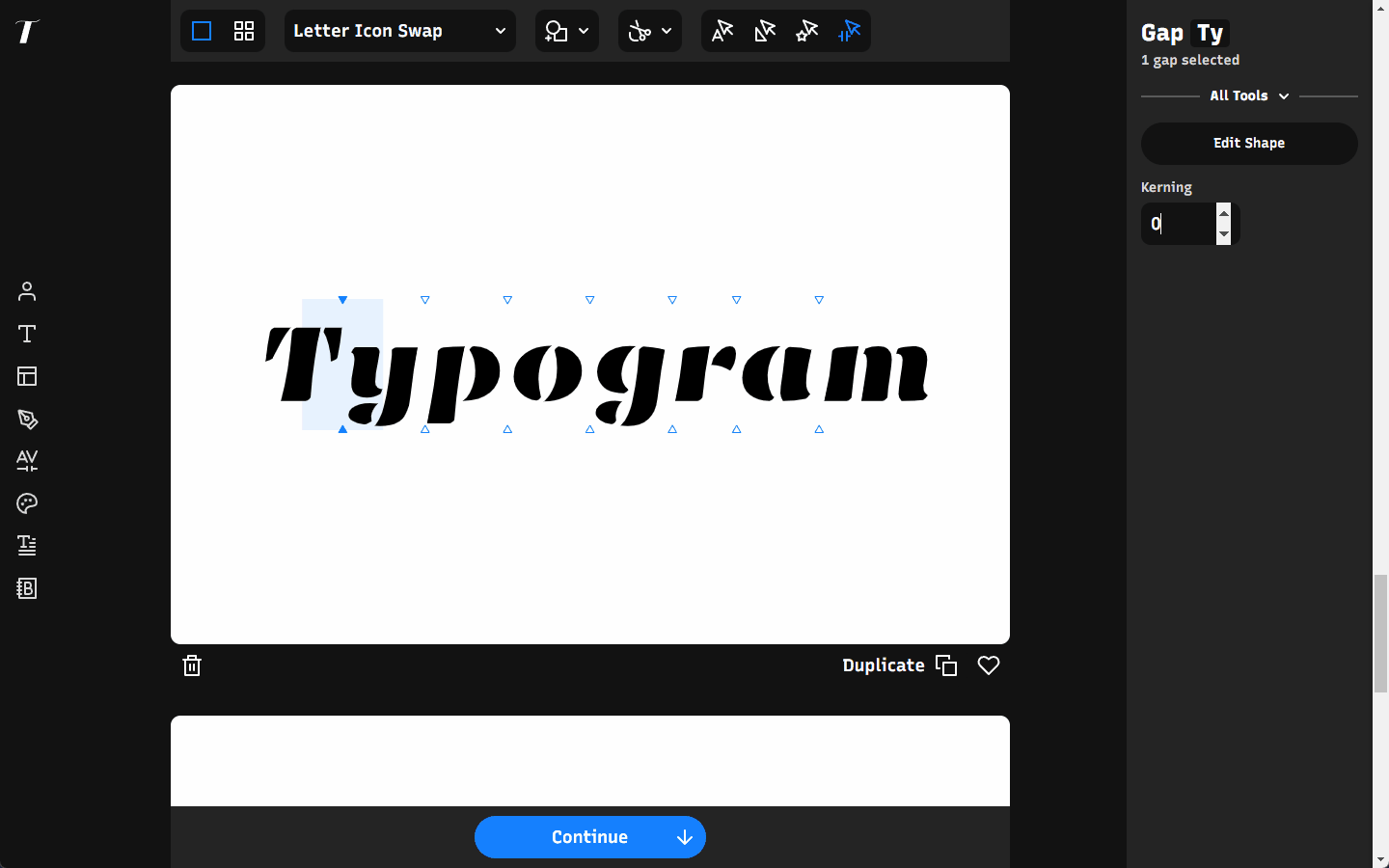Click the Edit Shape button
The image size is (1389, 868).
pos(1249,143)
